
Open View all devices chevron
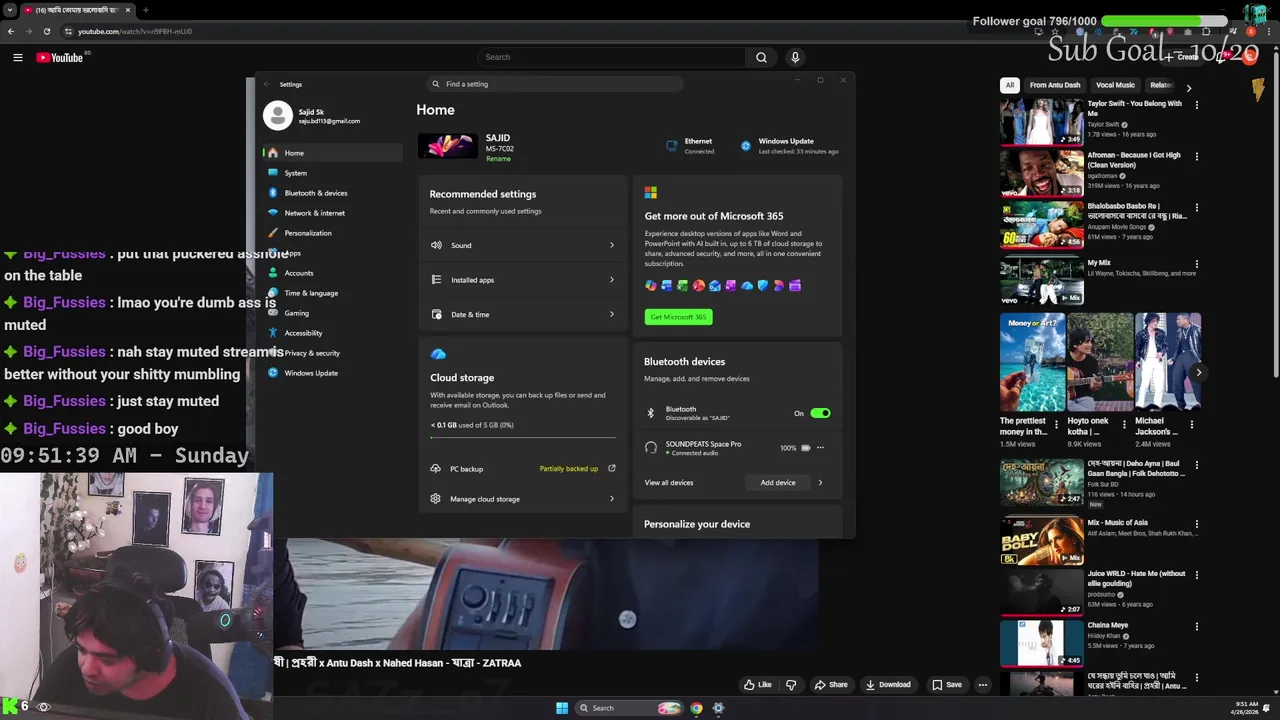(x=820, y=483)
